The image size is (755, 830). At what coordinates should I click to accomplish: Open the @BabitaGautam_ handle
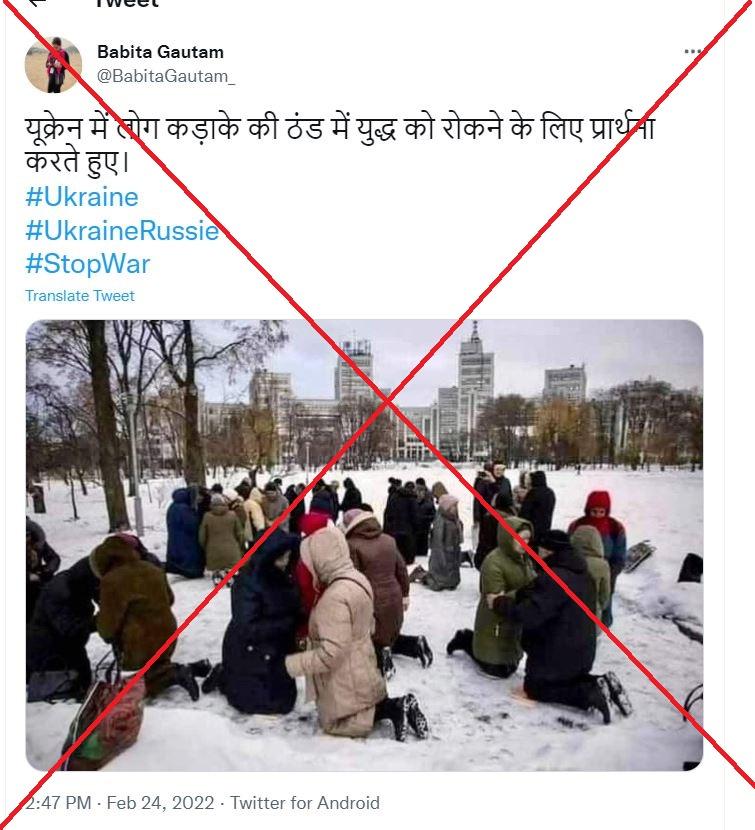point(166,76)
